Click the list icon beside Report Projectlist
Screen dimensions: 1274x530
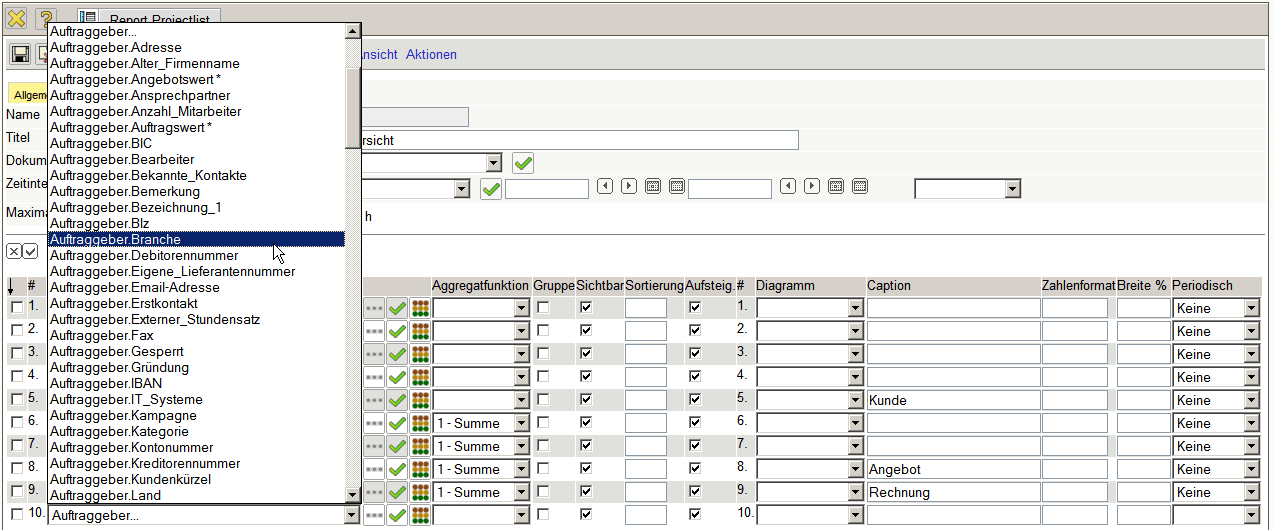pyautogui.click(x=88, y=18)
